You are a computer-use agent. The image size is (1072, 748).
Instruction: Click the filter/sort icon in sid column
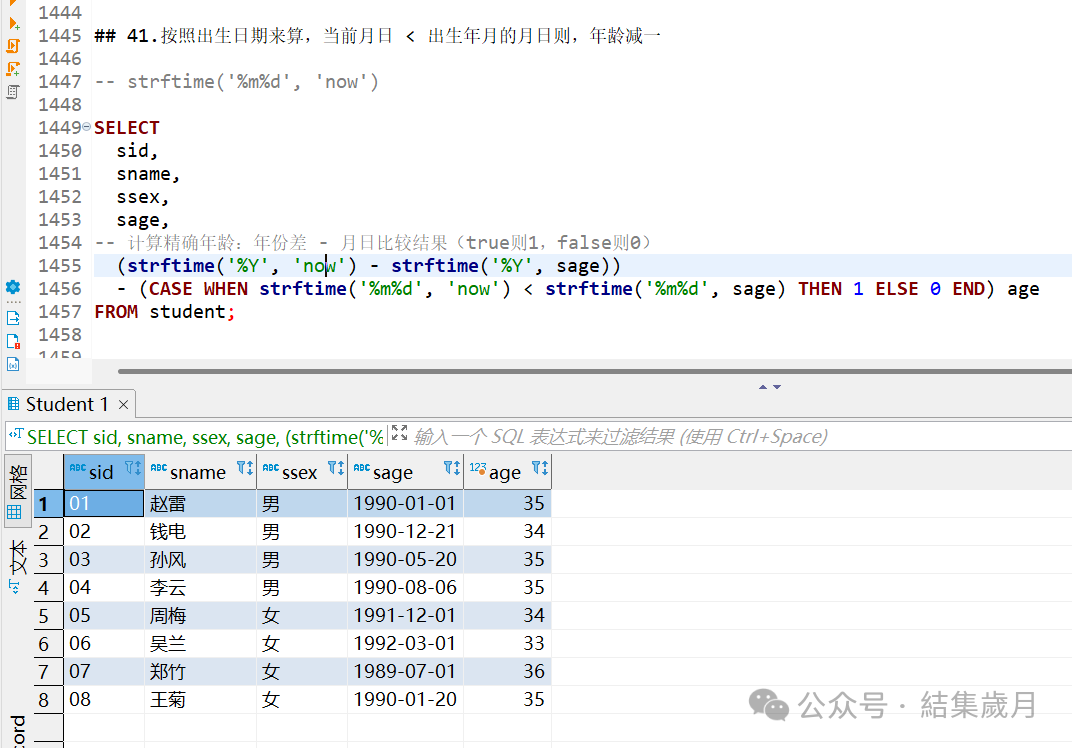click(x=133, y=468)
